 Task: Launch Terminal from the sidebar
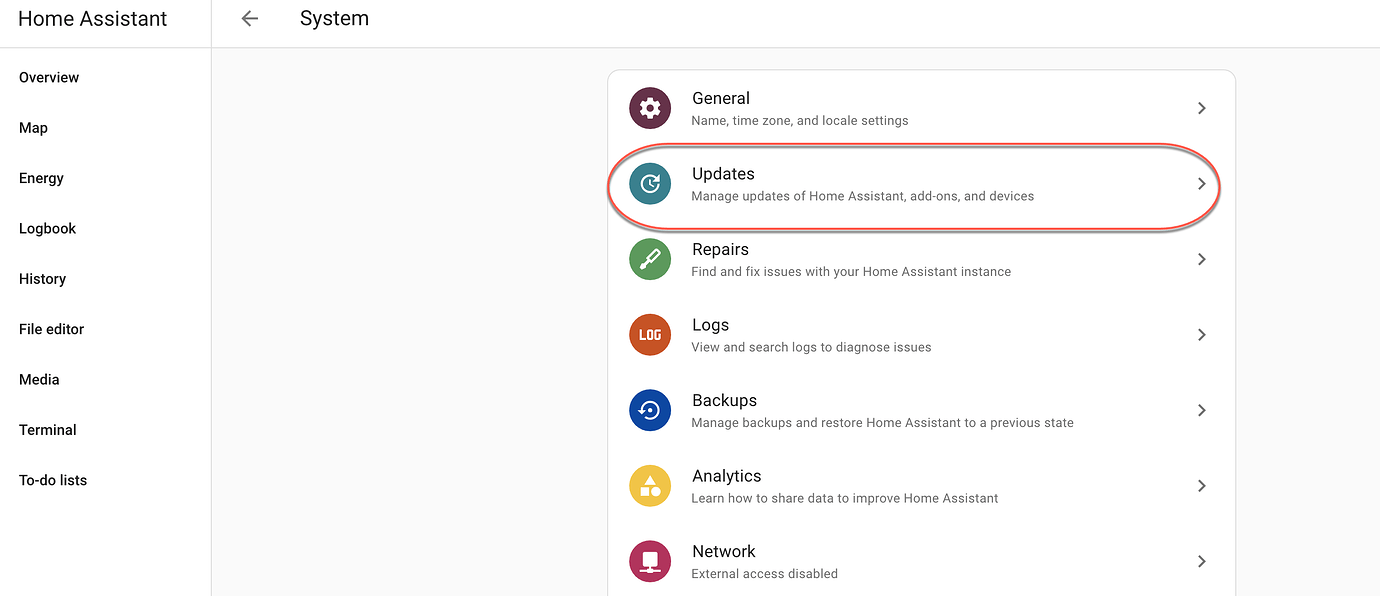tap(47, 430)
